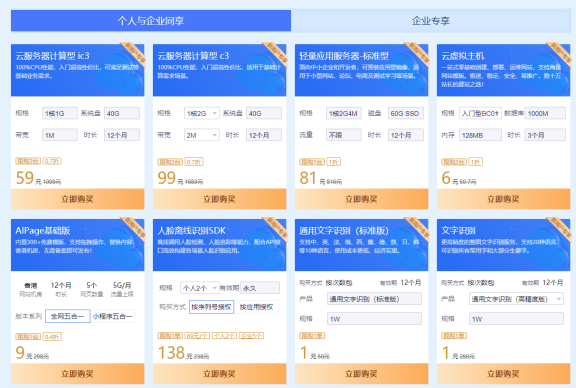Buy 云服务器计算型 ic3 with 立即购买
Screen dimensions: 576x388
[x=78, y=199]
